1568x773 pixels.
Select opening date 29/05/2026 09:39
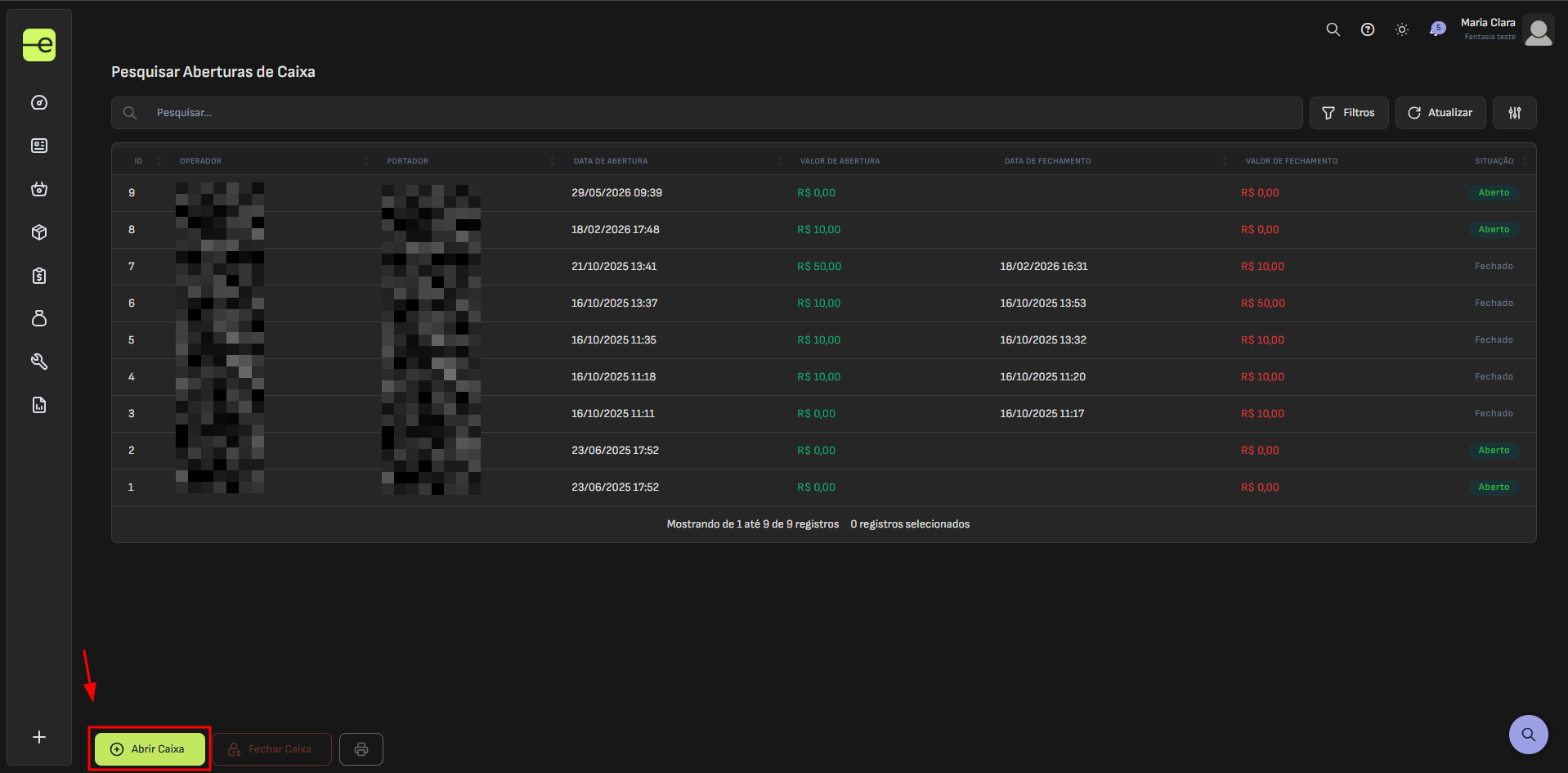616,193
